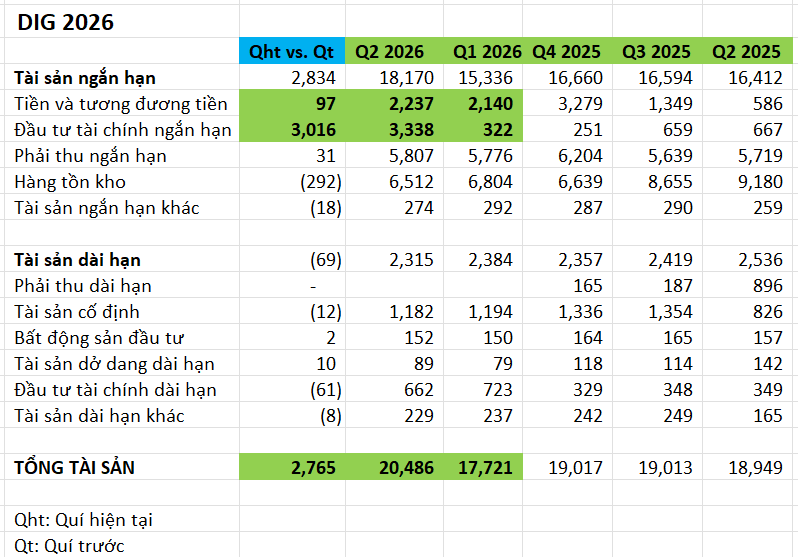Select cell with value (292)
This screenshot has height=557, width=798.
(292, 181)
